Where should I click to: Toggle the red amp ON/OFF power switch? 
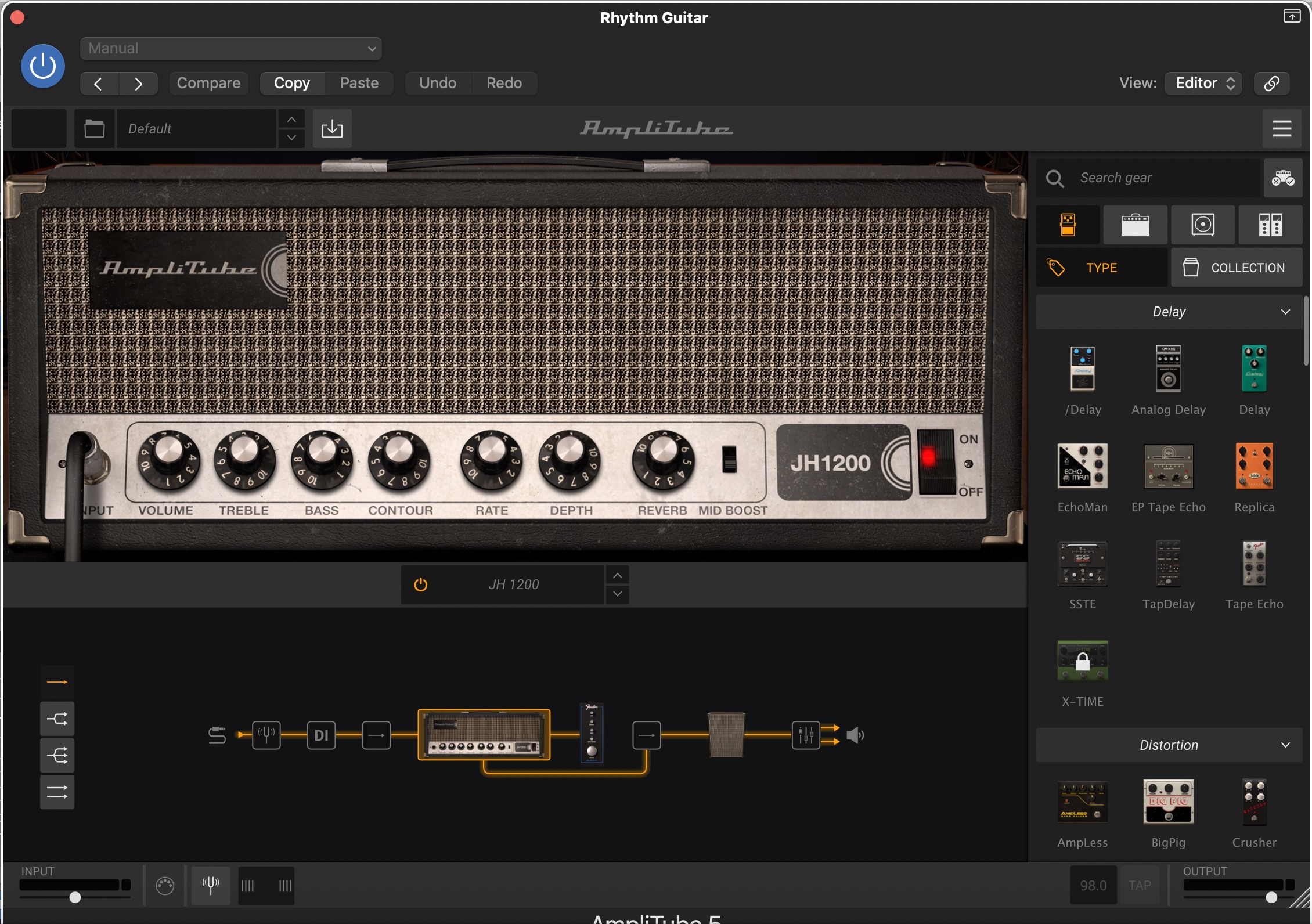(x=936, y=461)
